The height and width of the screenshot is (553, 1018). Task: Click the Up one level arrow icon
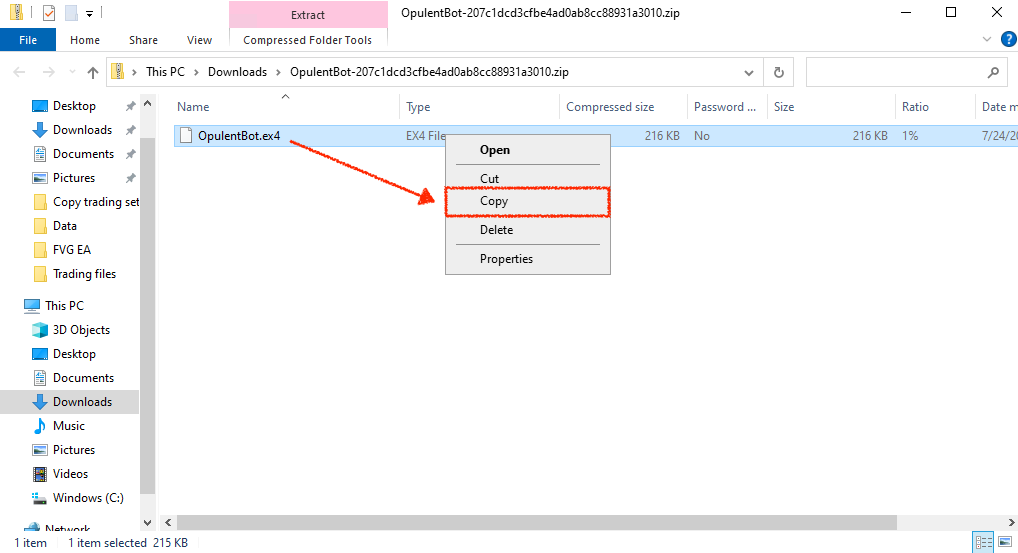coord(93,72)
